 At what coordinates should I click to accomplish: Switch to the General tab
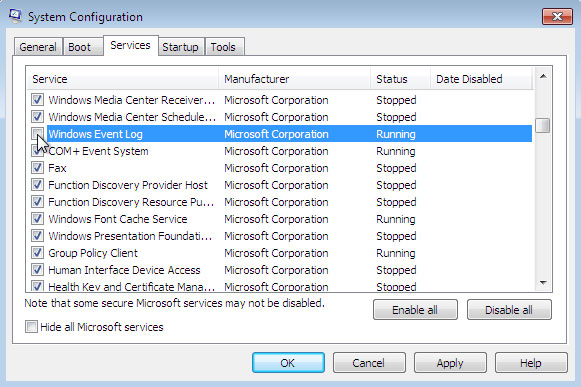click(x=38, y=47)
